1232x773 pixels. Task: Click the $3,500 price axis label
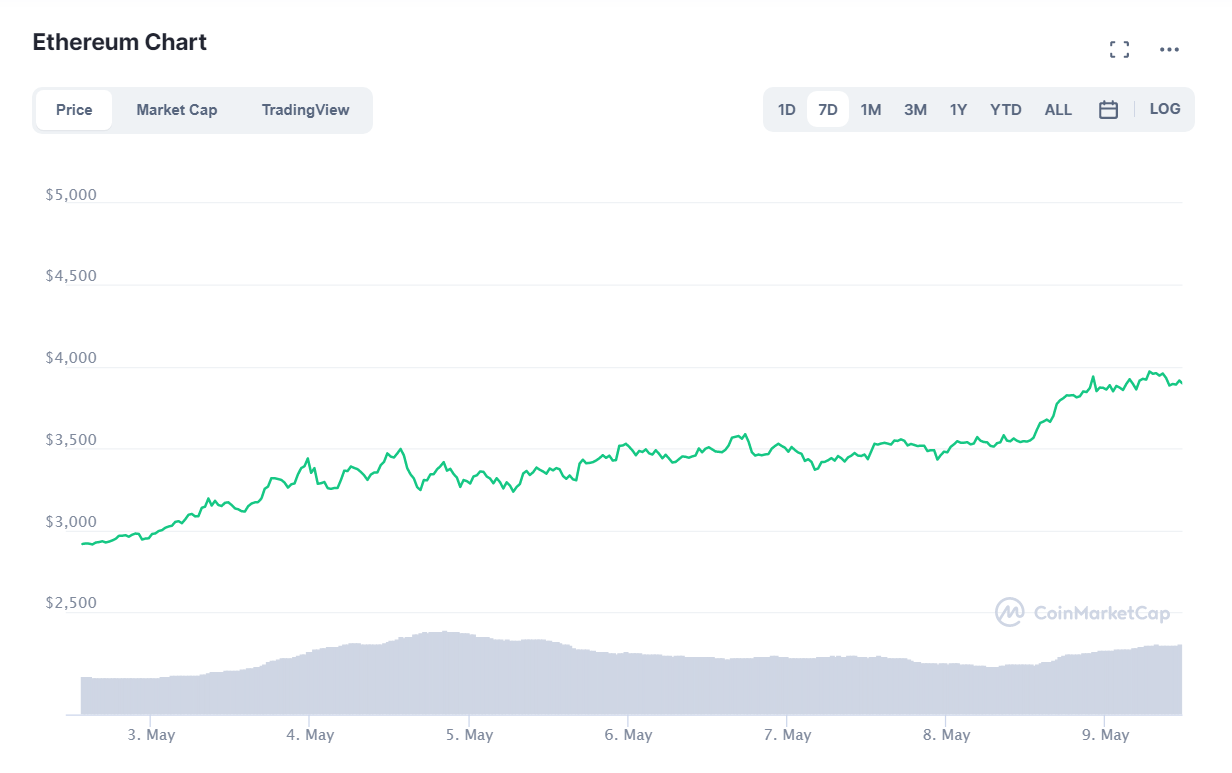point(71,440)
